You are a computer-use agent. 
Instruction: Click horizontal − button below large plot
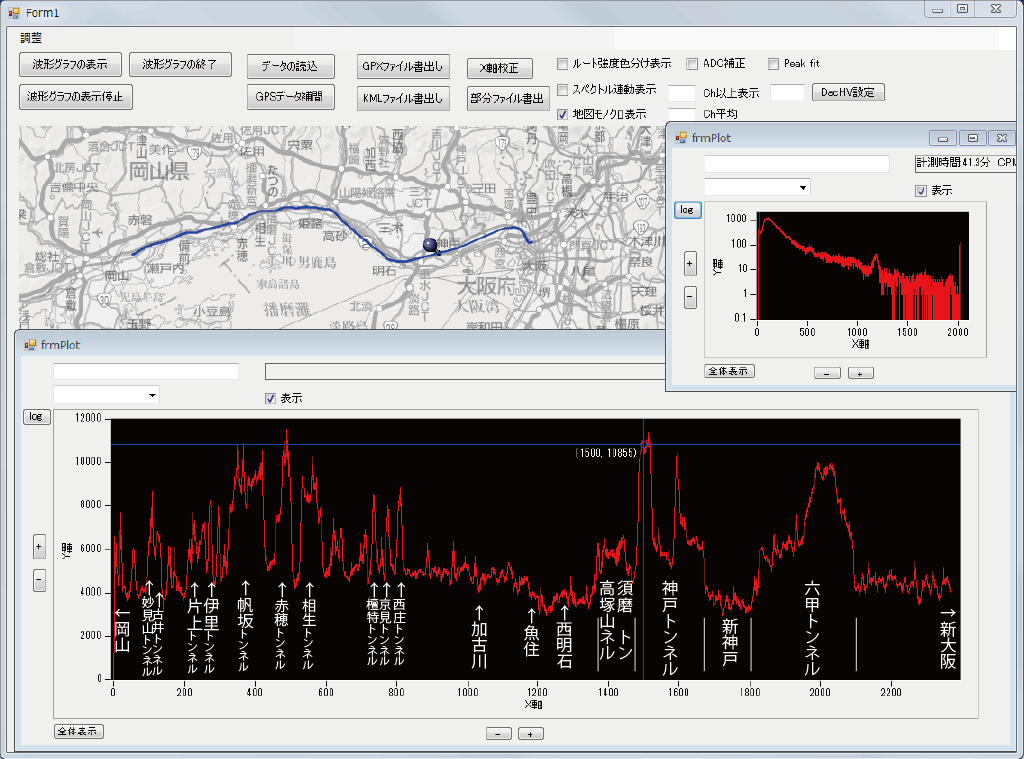click(499, 734)
